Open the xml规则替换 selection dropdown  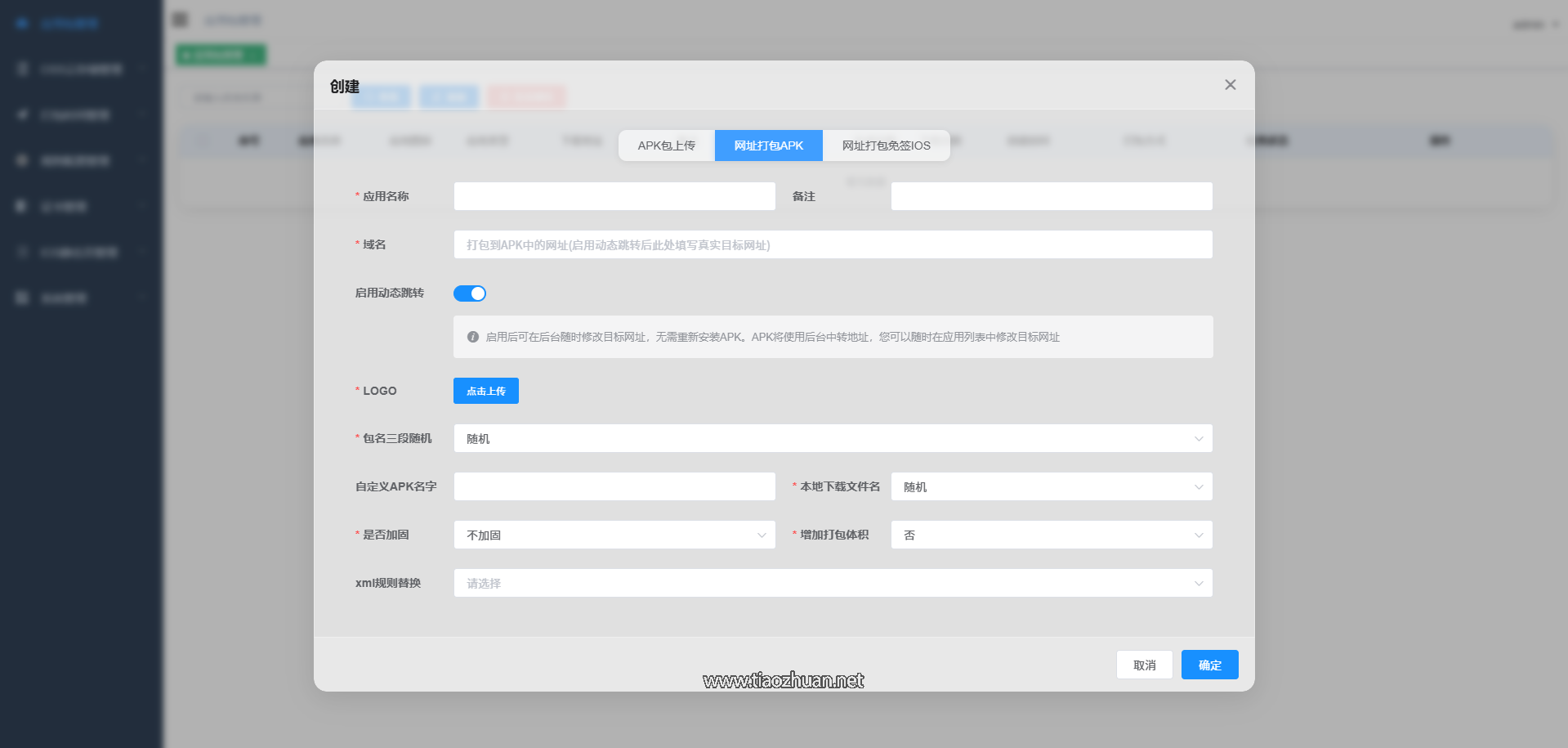833,583
